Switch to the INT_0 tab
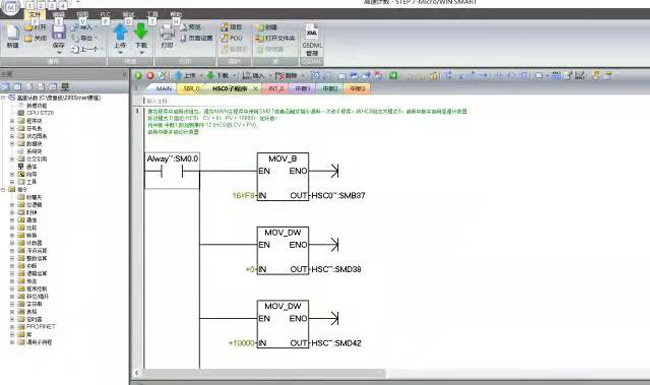The height and width of the screenshot is (385, 650). tap(276, 89)
